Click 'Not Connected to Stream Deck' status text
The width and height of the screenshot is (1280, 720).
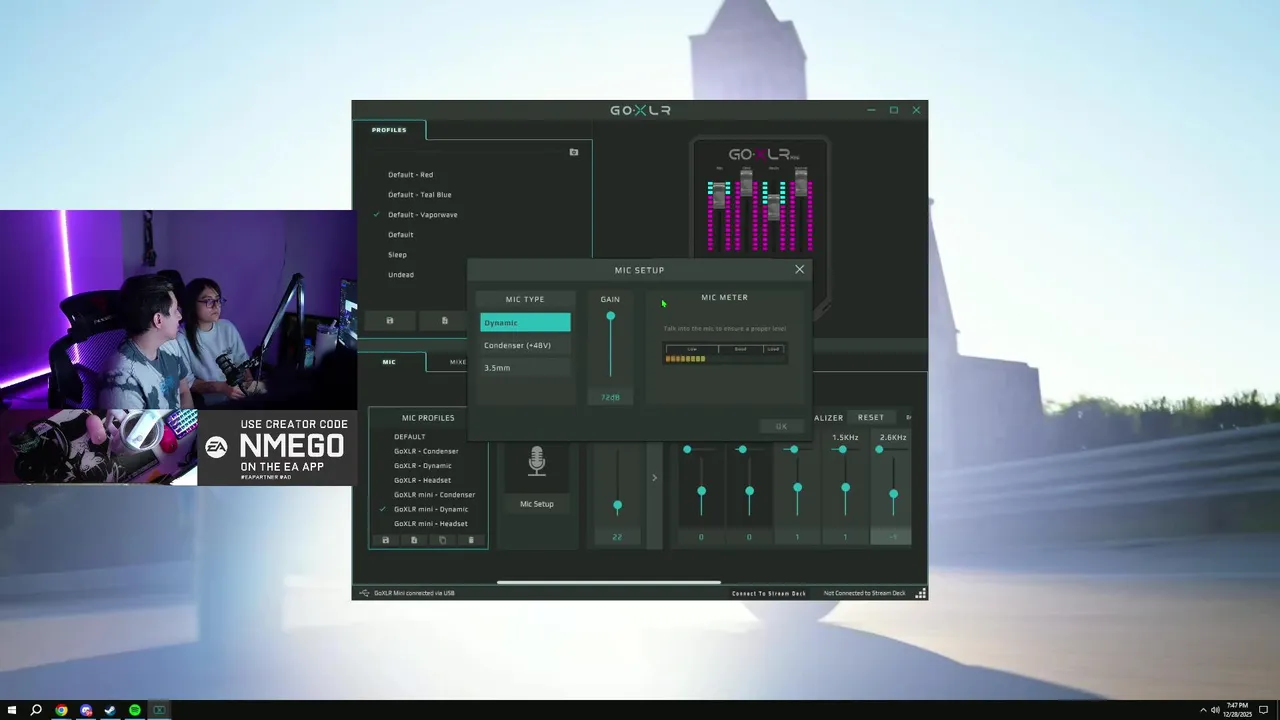pos(864,593)
